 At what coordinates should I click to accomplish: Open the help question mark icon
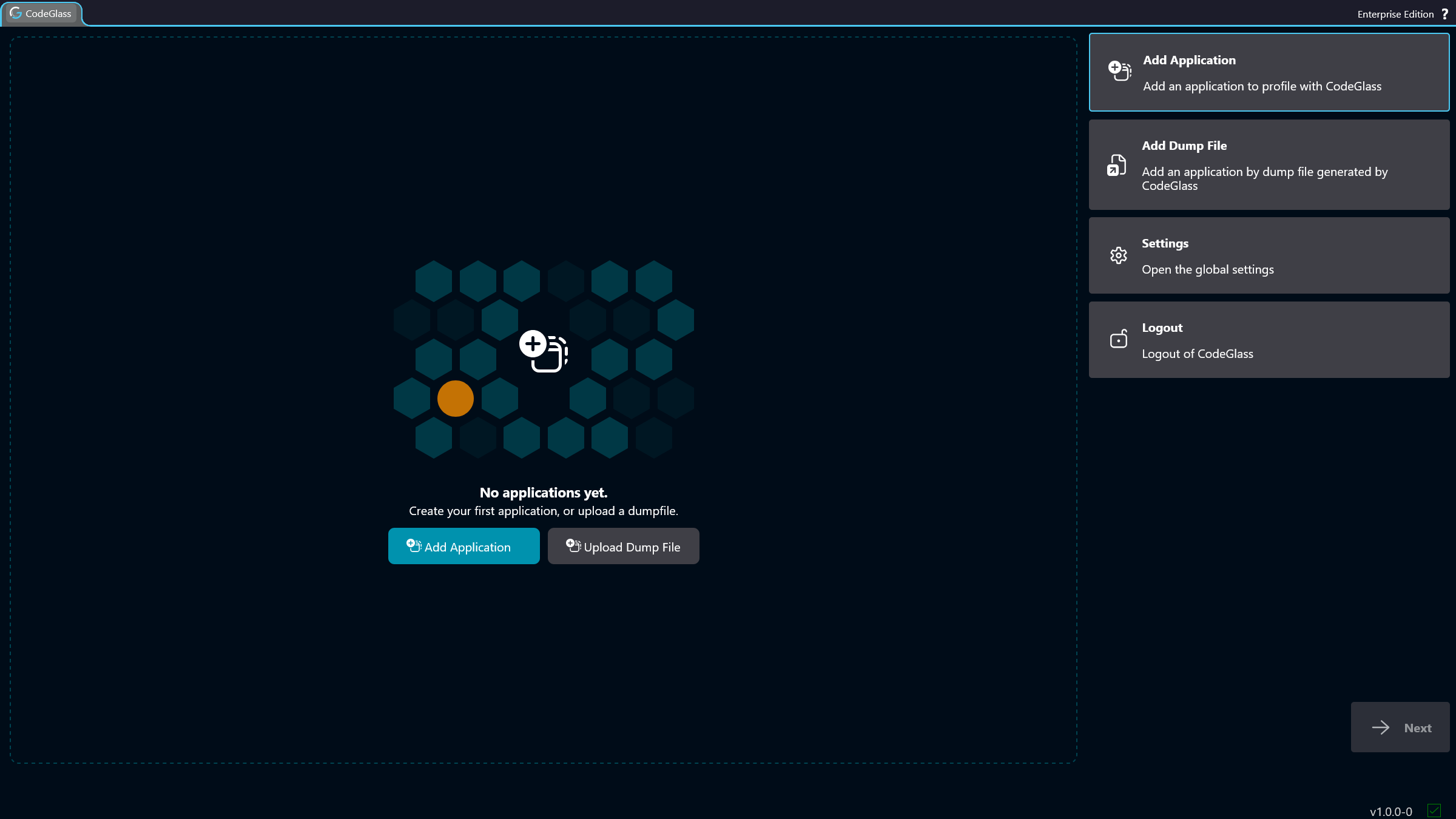[1444, 14]
